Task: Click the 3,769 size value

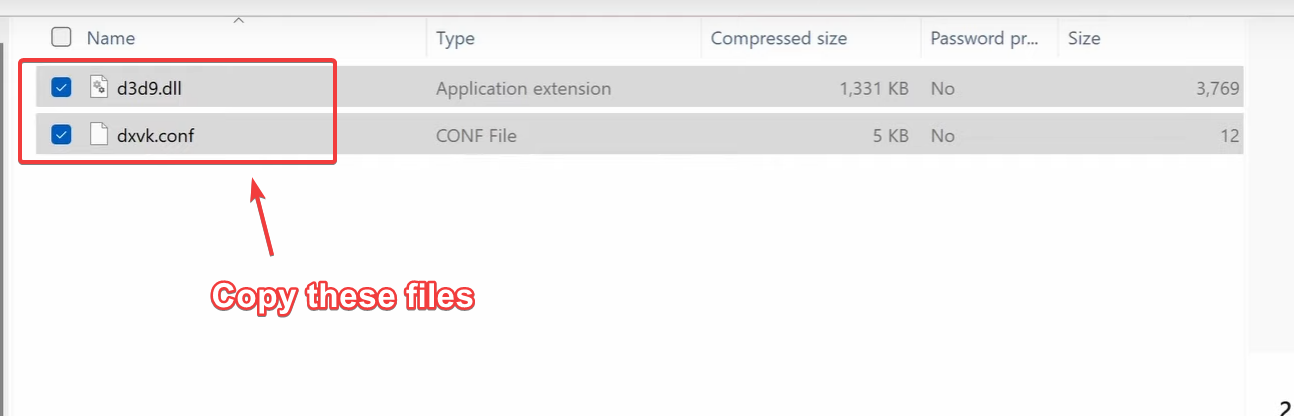Action: point(1216,88)
